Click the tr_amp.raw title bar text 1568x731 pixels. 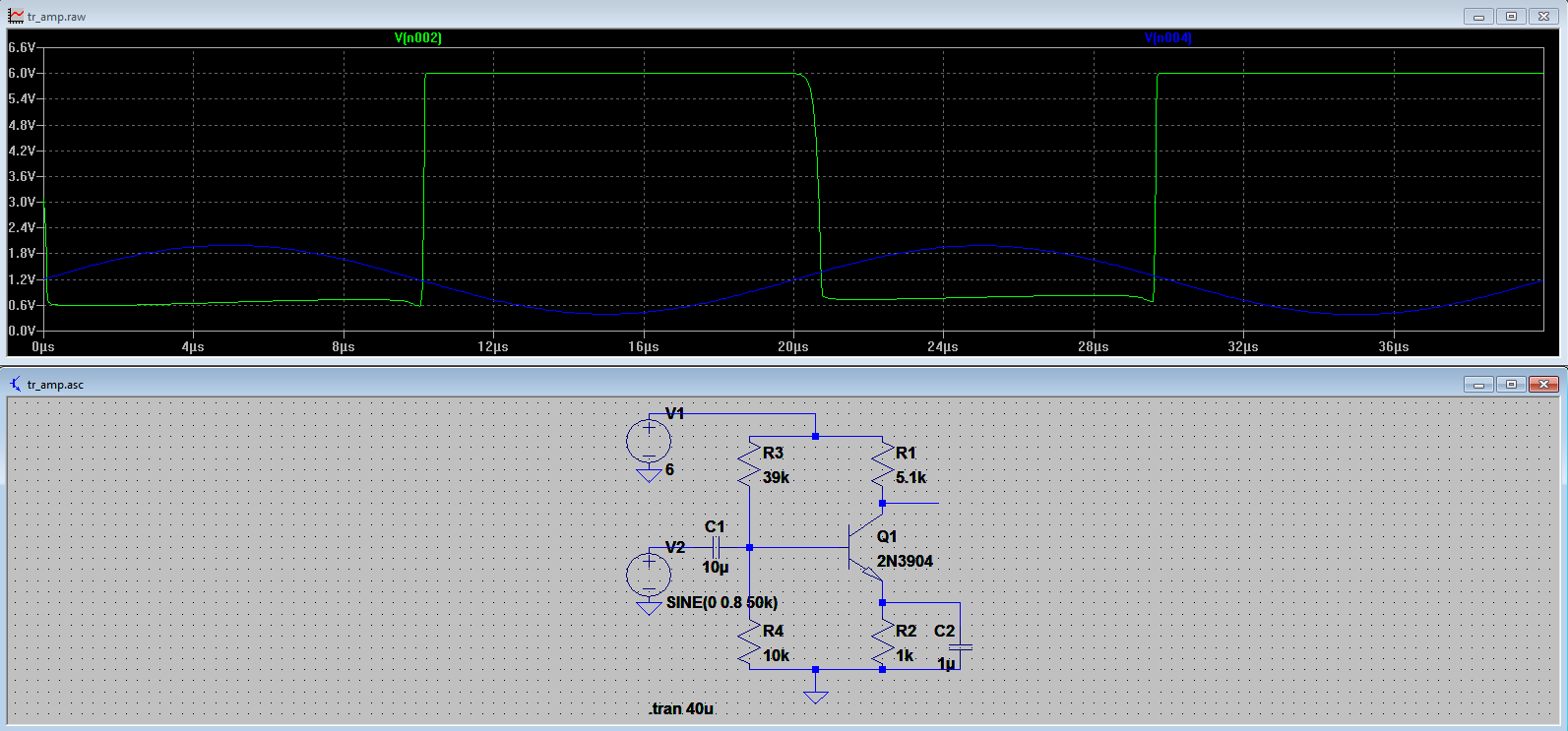(56, 17)
